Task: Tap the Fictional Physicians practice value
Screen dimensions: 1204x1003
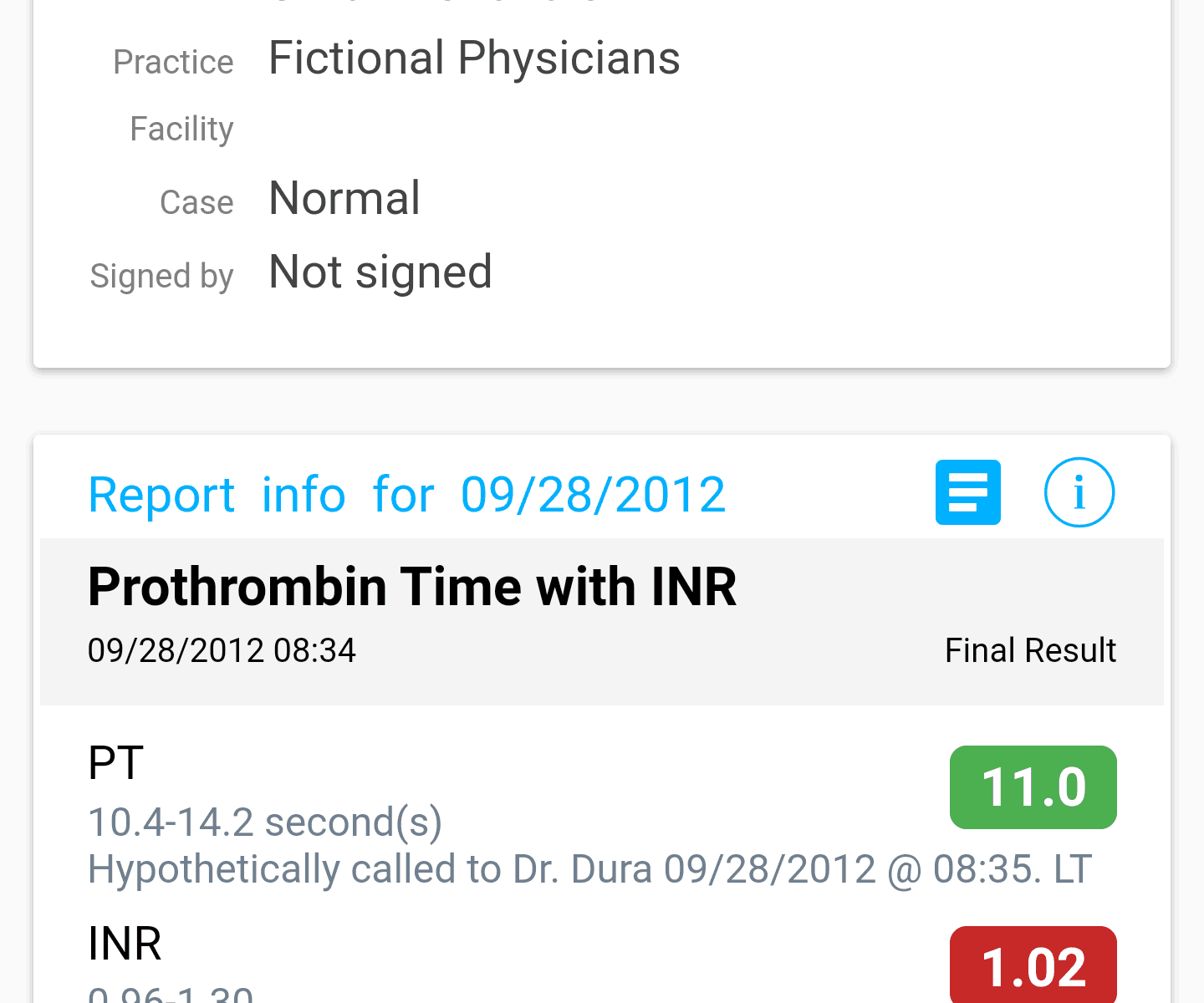Action: click(474, 59)
